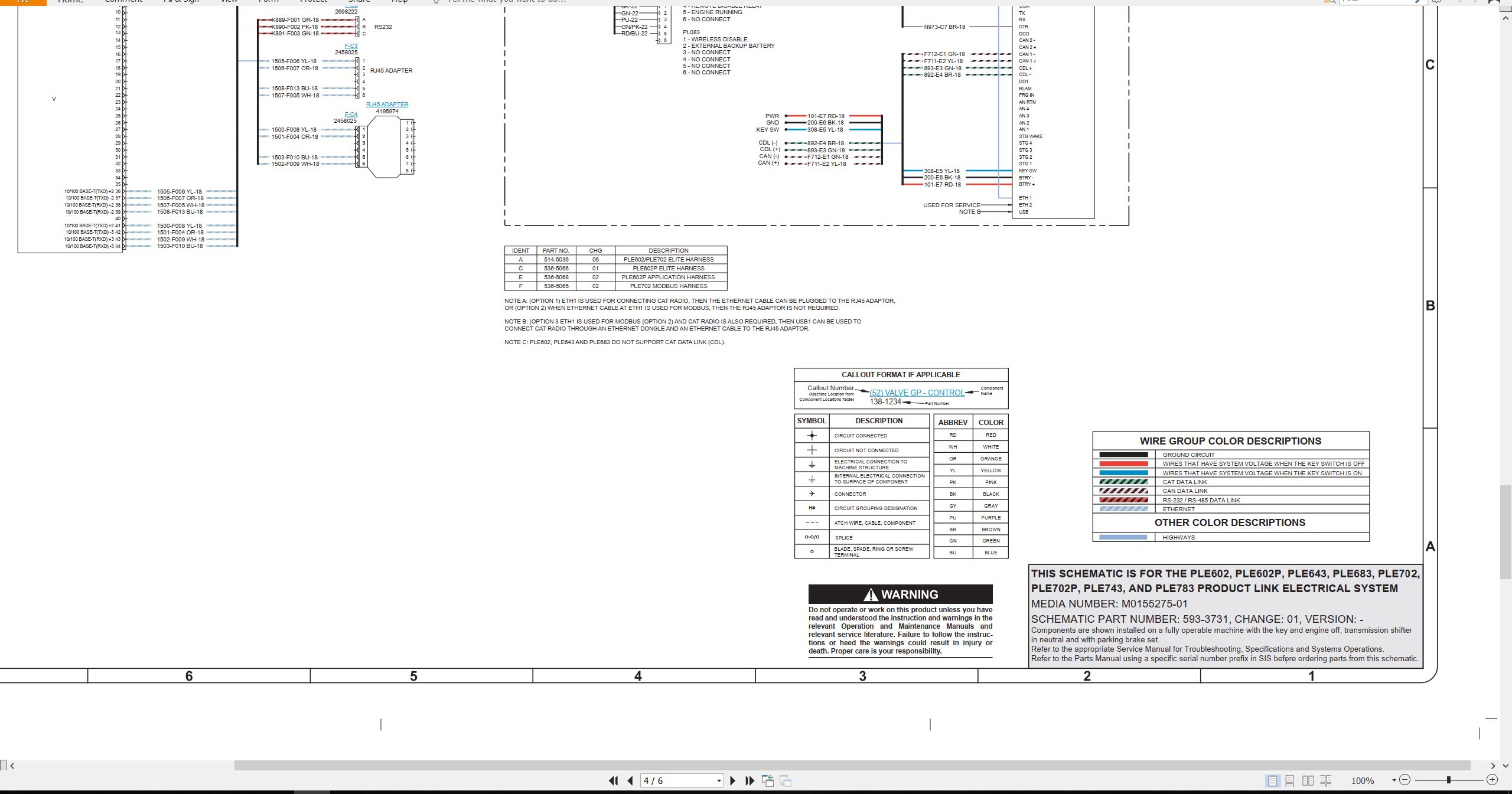Go to the first page
This screenshot has width=1512, height=794.
(x=613, y=780)
